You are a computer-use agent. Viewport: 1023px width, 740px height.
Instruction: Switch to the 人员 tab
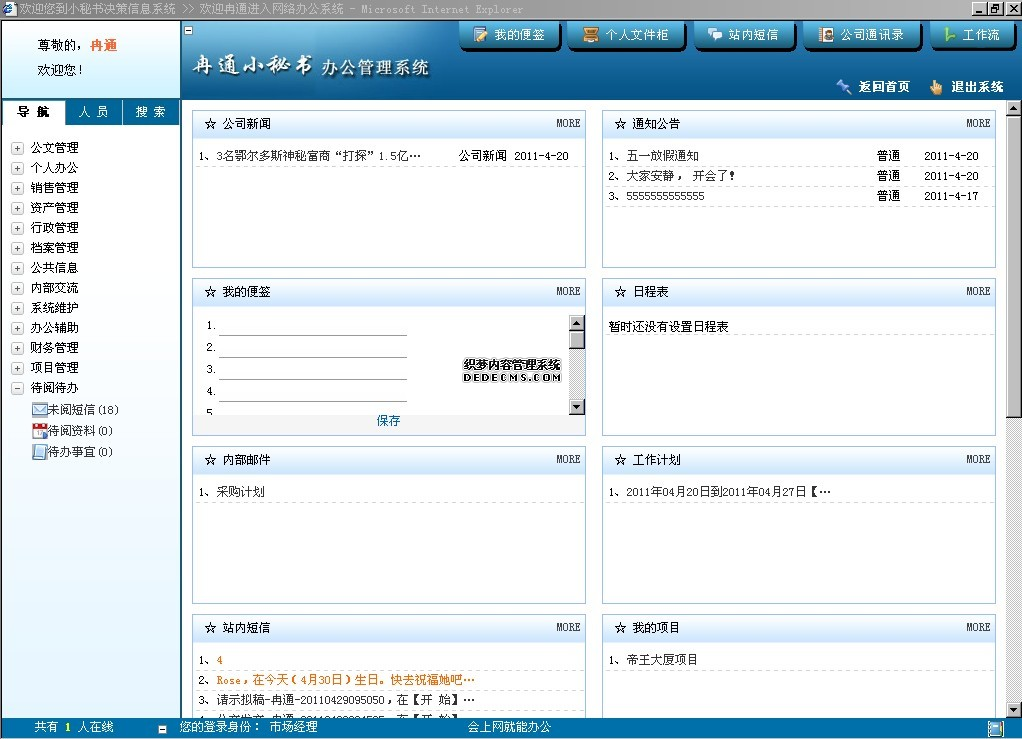coord(93,112)
